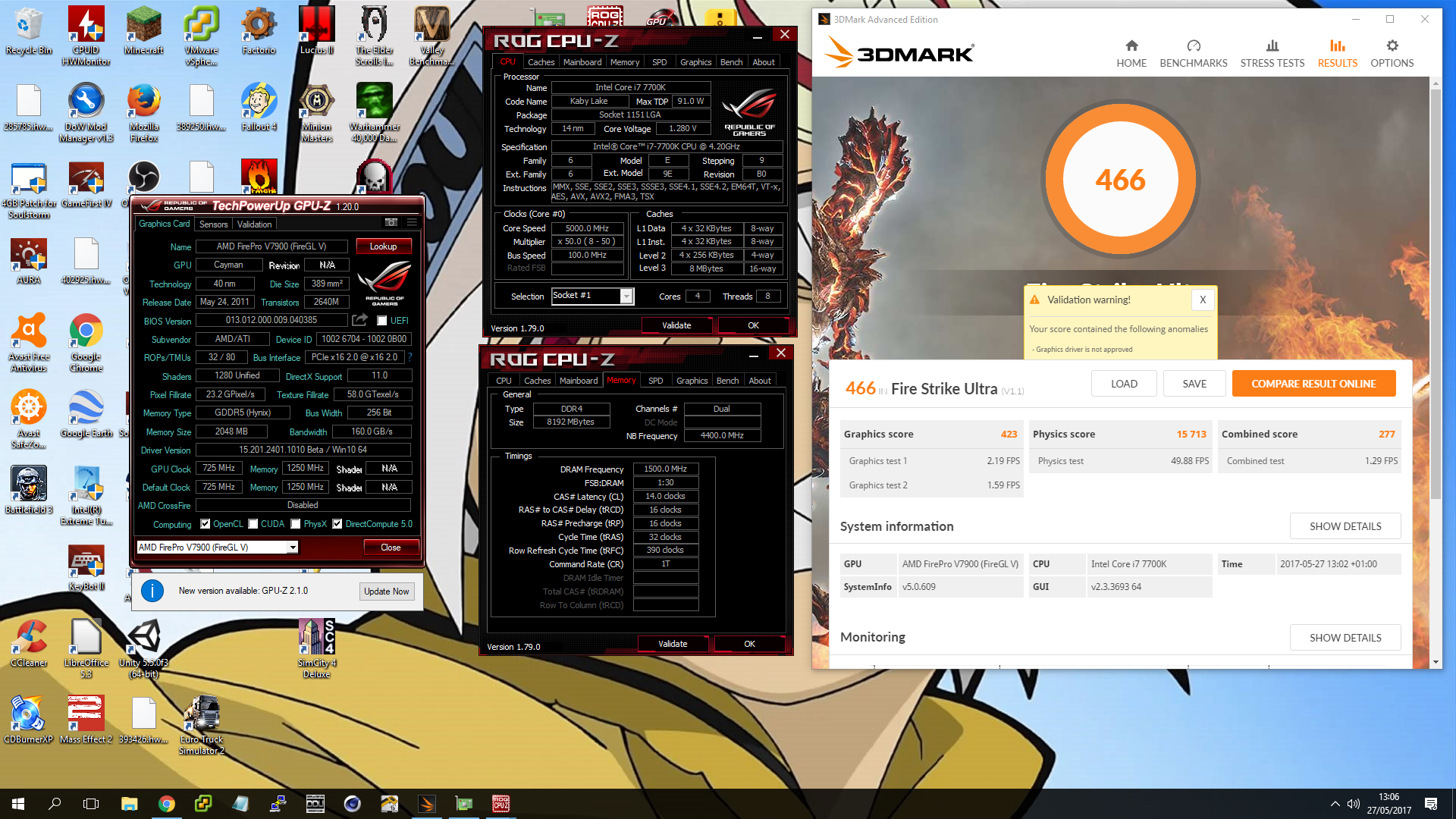Open the Recycle Bin desktop icon
Viewport: 1456px width, 819px height.
(x=29, y=30)
